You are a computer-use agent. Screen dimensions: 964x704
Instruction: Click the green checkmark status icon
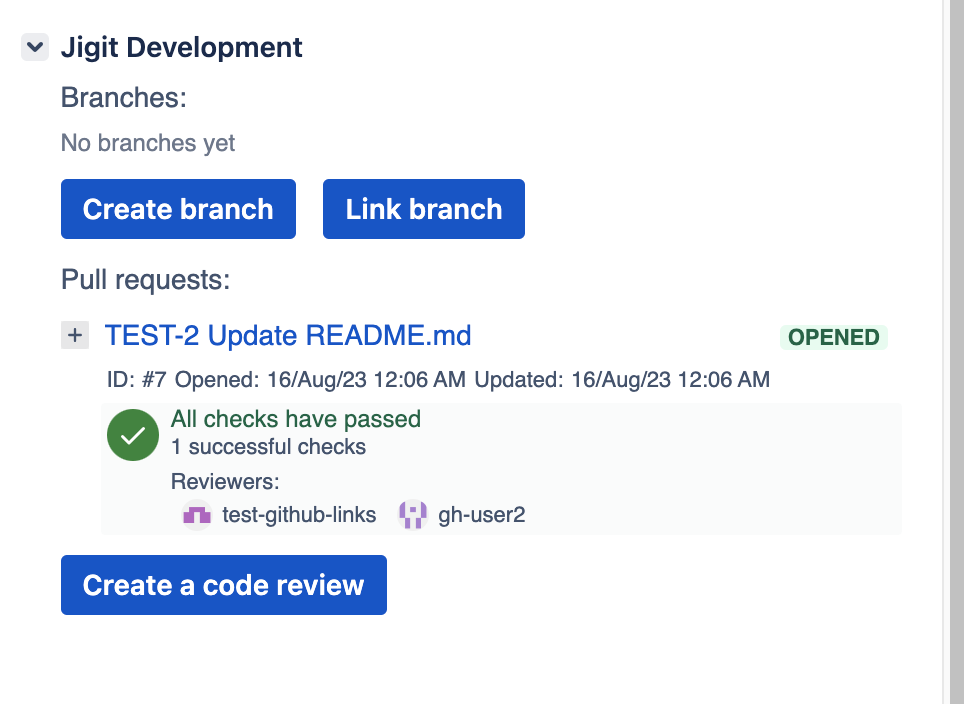point(133,435)
